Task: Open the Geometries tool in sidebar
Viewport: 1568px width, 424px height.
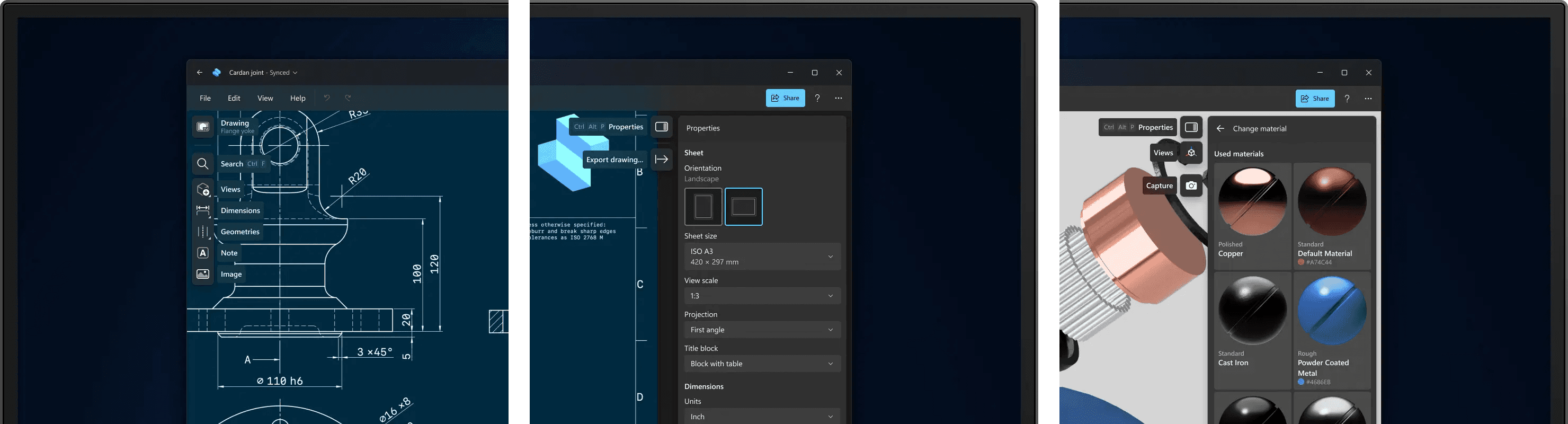Action: 203,232
